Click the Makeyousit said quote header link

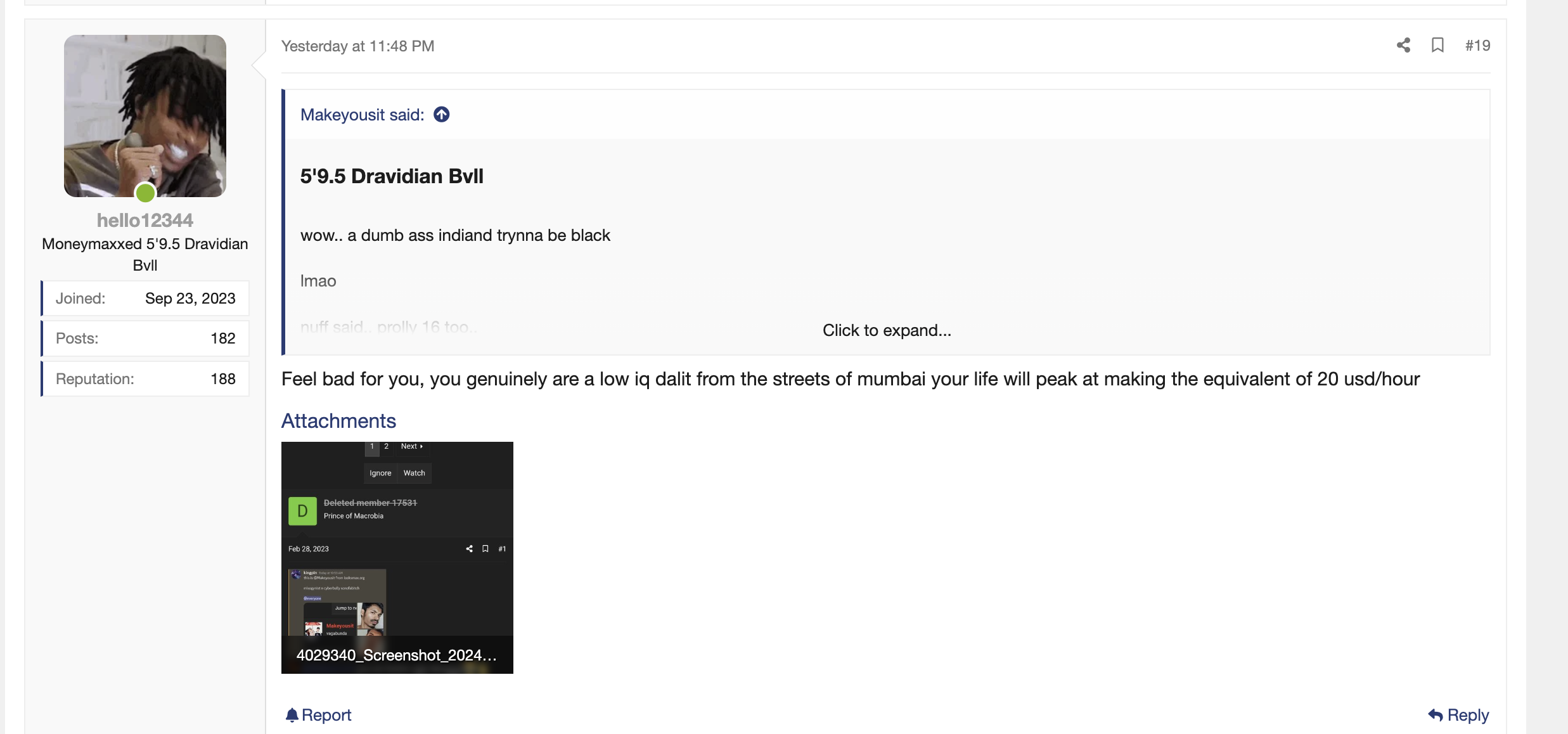tap(363, 115)
